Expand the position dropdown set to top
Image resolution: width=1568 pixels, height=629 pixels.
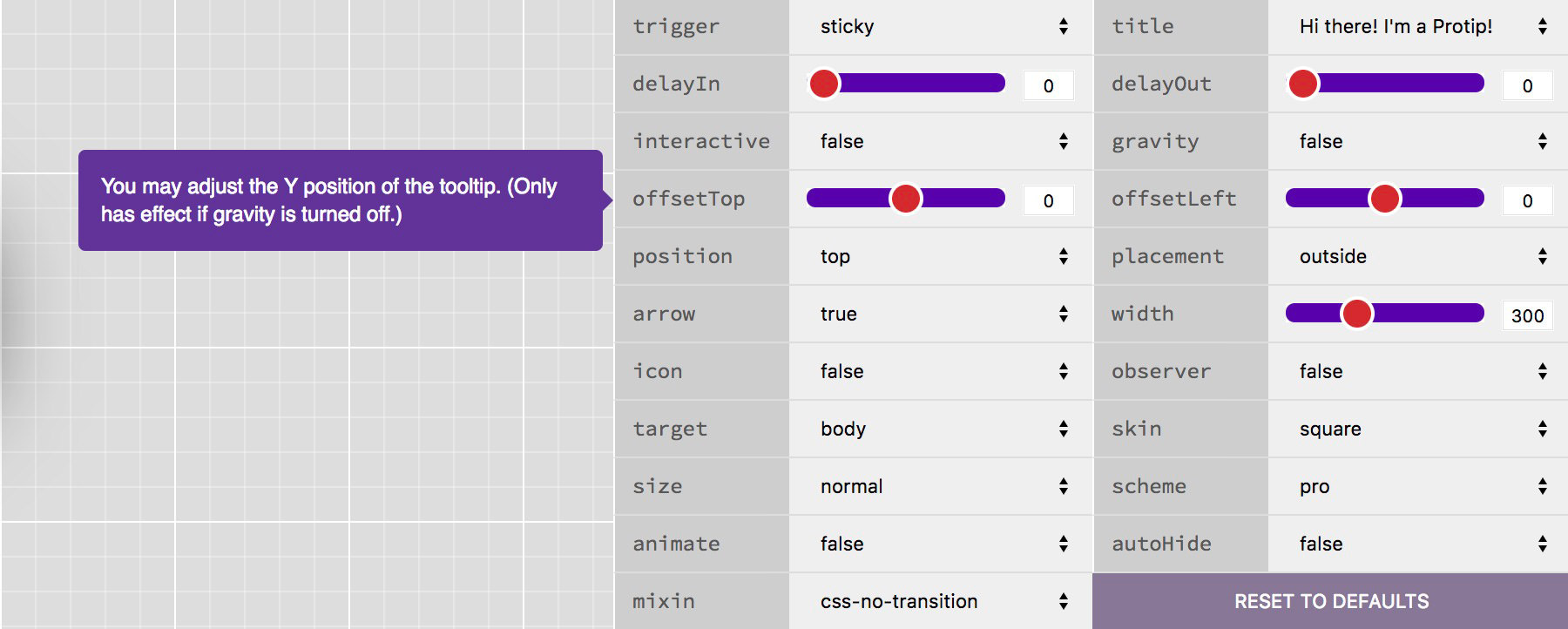tap(941, 256)
